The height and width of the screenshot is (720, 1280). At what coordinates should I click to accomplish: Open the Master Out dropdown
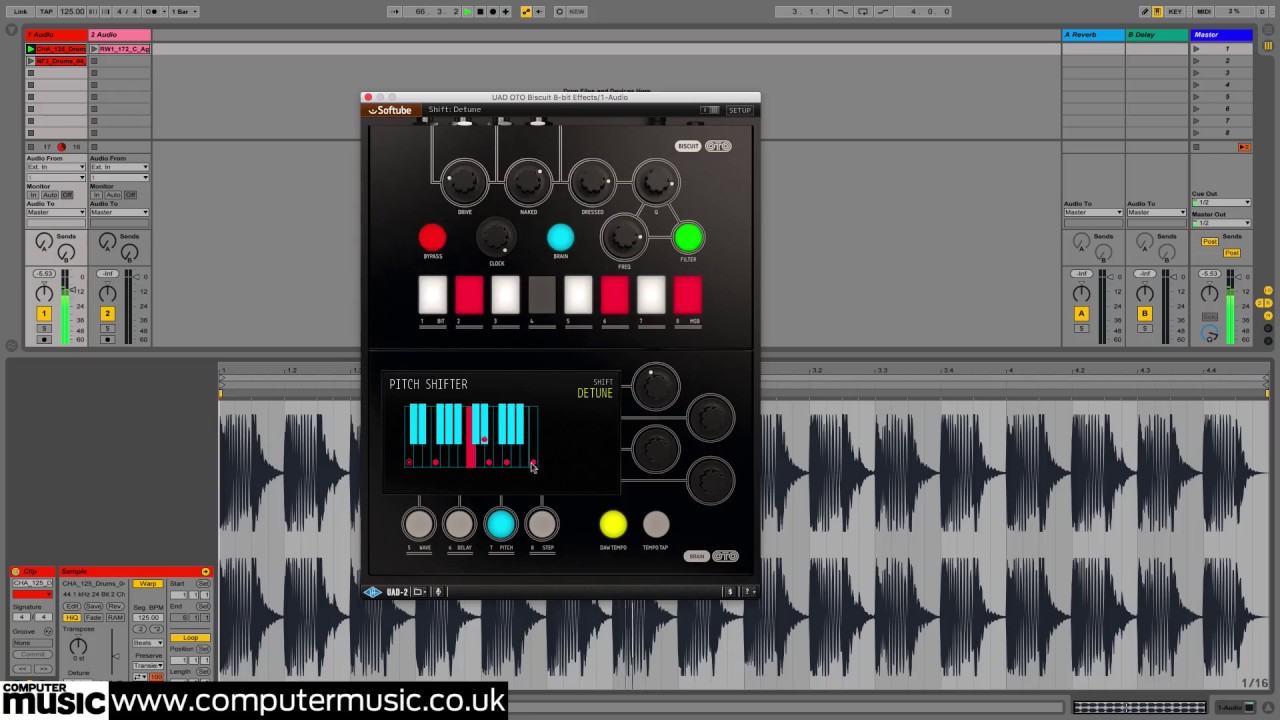(x=1221, y=222)
